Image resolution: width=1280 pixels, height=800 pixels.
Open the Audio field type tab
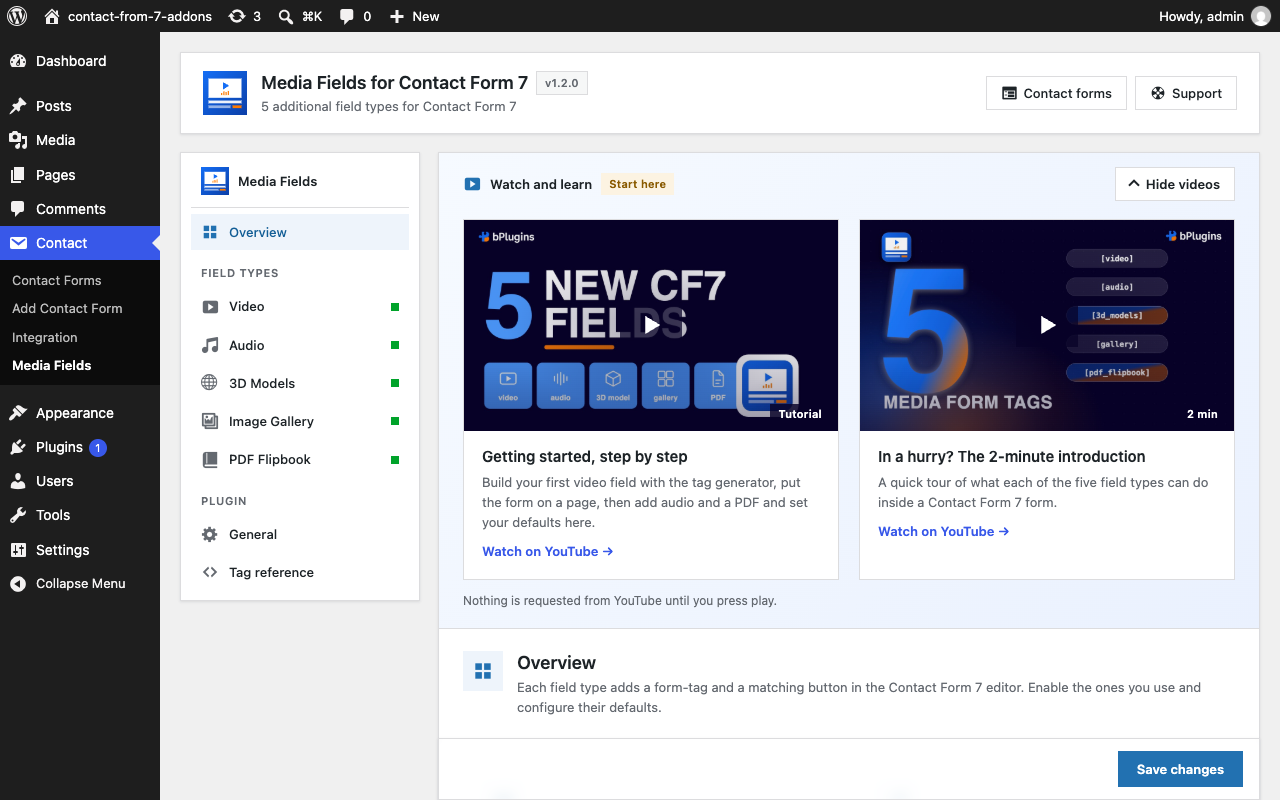coord(300,345)
